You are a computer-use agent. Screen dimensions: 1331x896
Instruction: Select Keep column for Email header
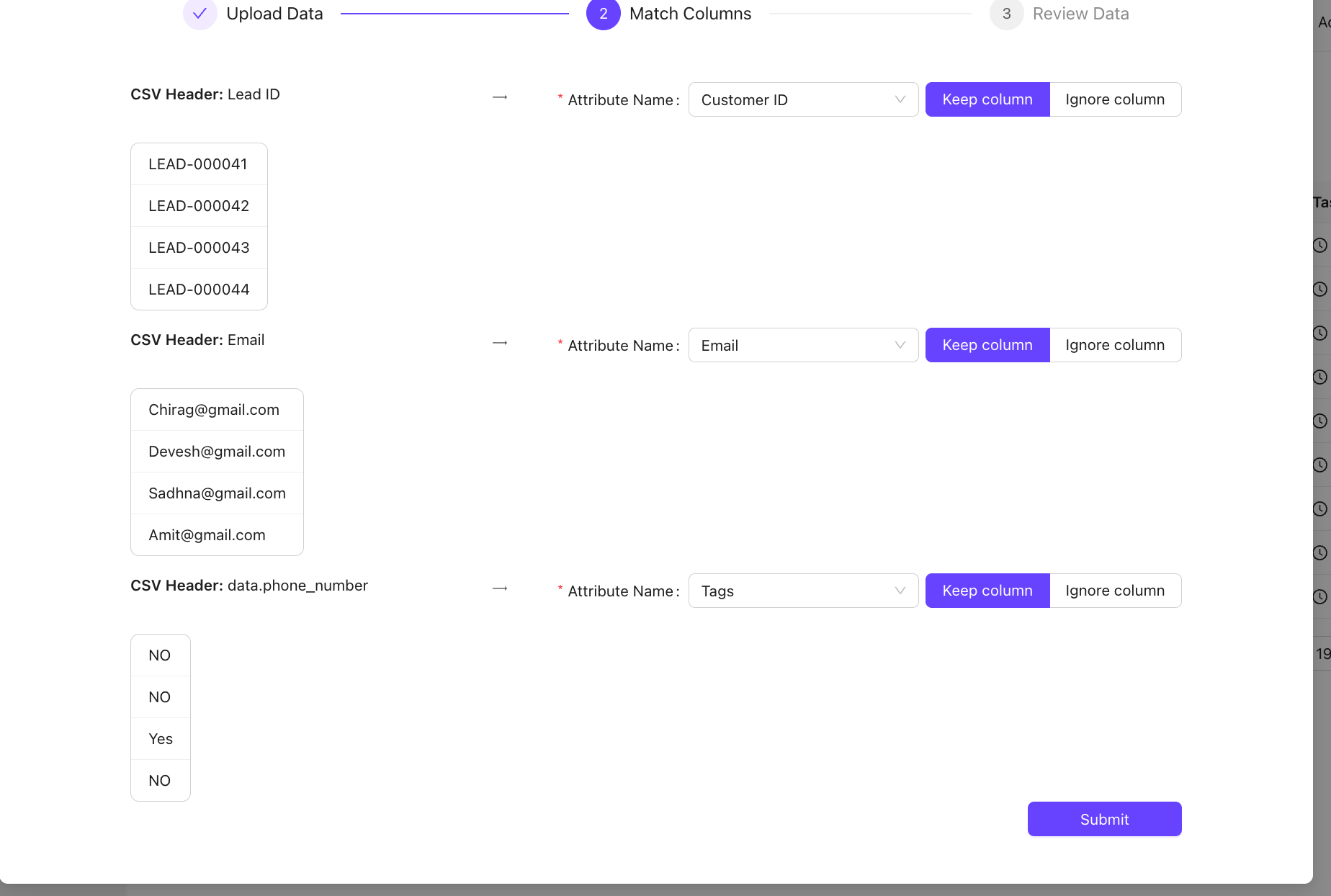tap(987, 345)
